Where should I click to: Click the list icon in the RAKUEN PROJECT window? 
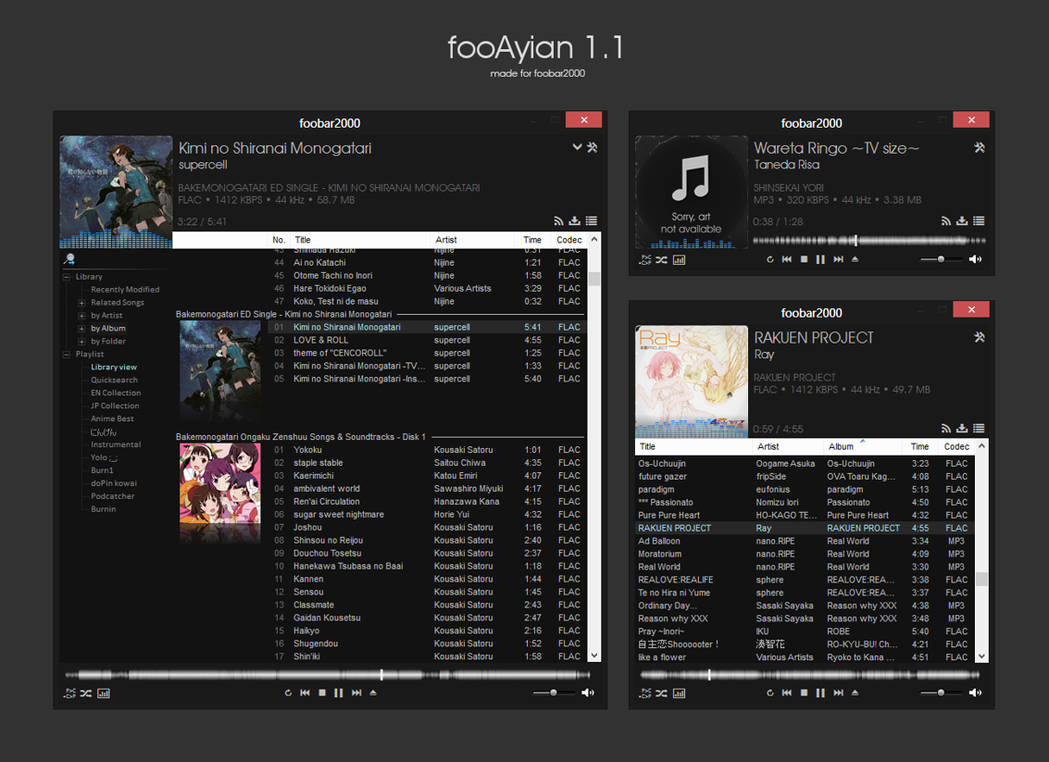pos(977,429)
